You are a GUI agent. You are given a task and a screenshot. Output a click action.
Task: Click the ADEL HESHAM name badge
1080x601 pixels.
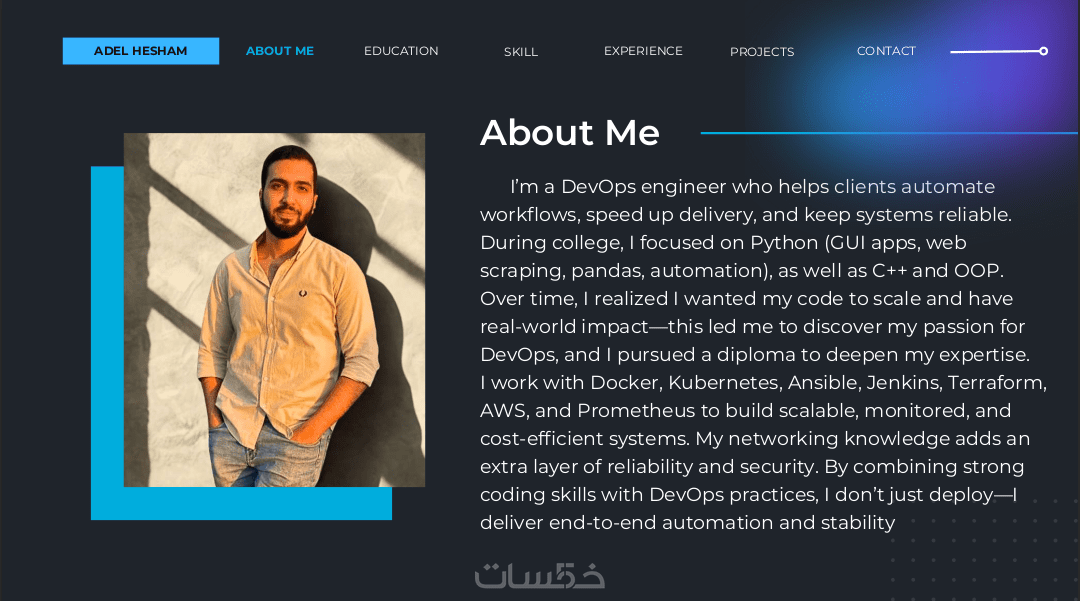[141, 51]
